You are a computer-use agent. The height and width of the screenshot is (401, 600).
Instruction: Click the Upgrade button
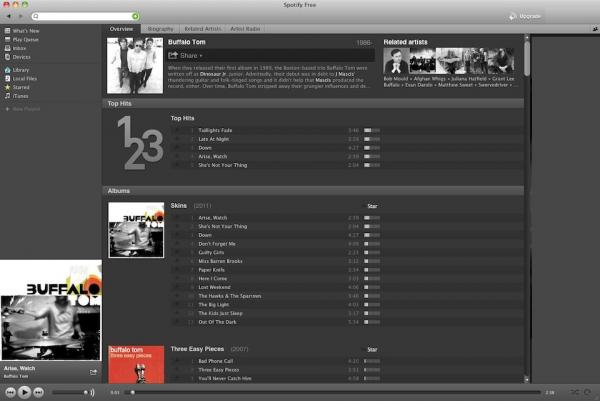pos(525,16)
